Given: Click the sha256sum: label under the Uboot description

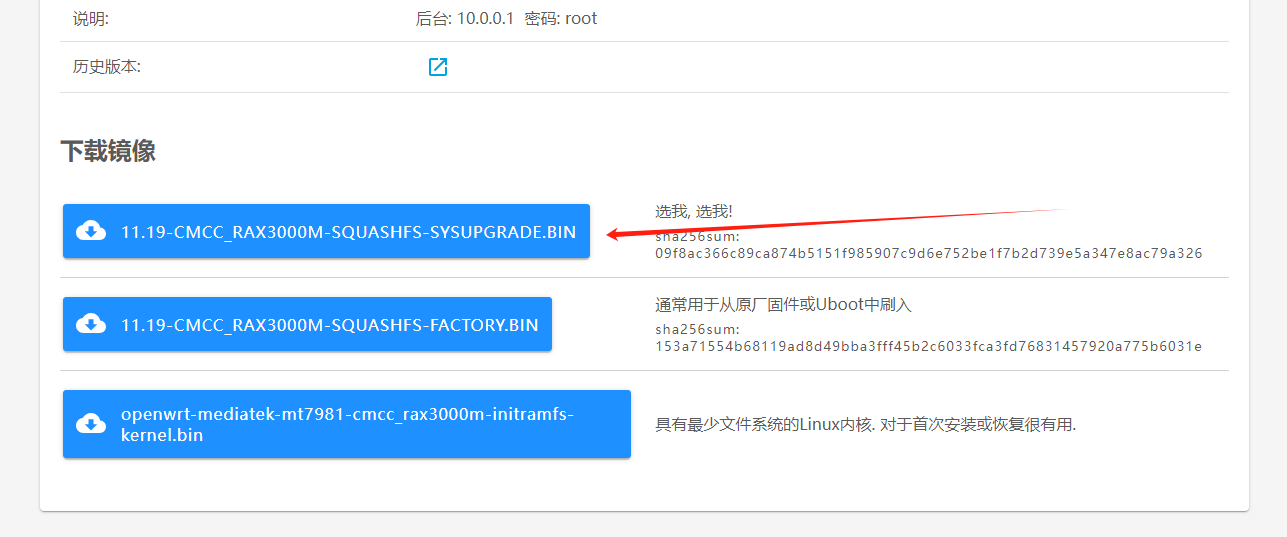Looking at the screenshot, I should 697,331.
